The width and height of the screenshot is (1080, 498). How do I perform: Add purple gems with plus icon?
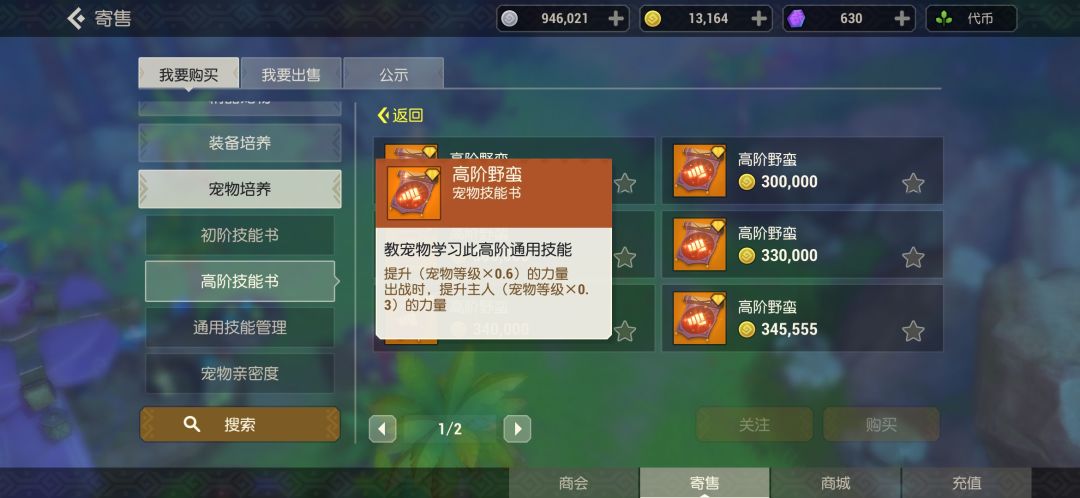pyautogui.click(x=902, y=19)
